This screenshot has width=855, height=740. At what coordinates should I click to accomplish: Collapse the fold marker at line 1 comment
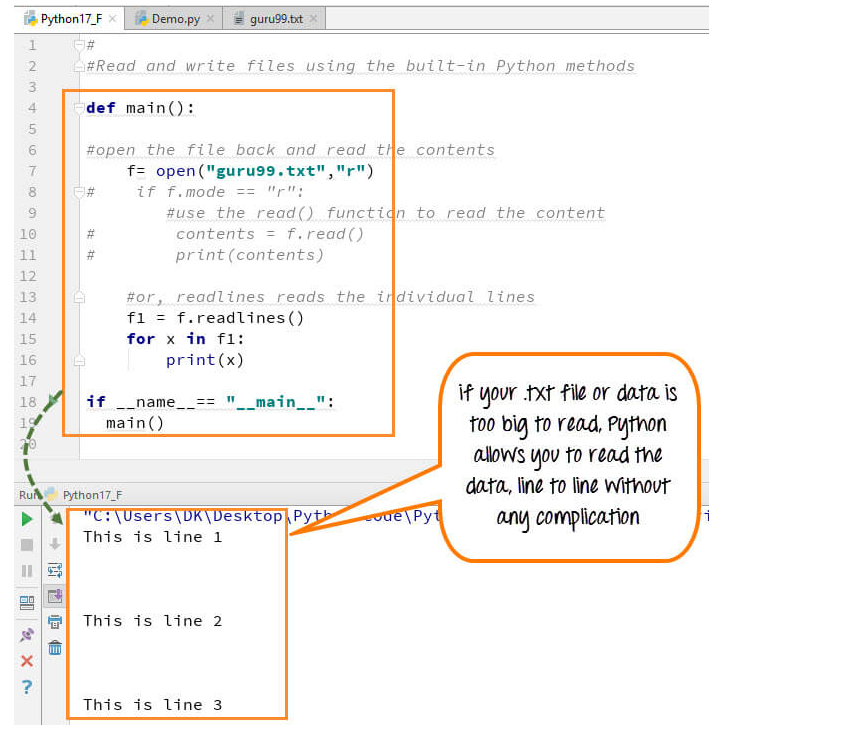[x=77, y=45]
